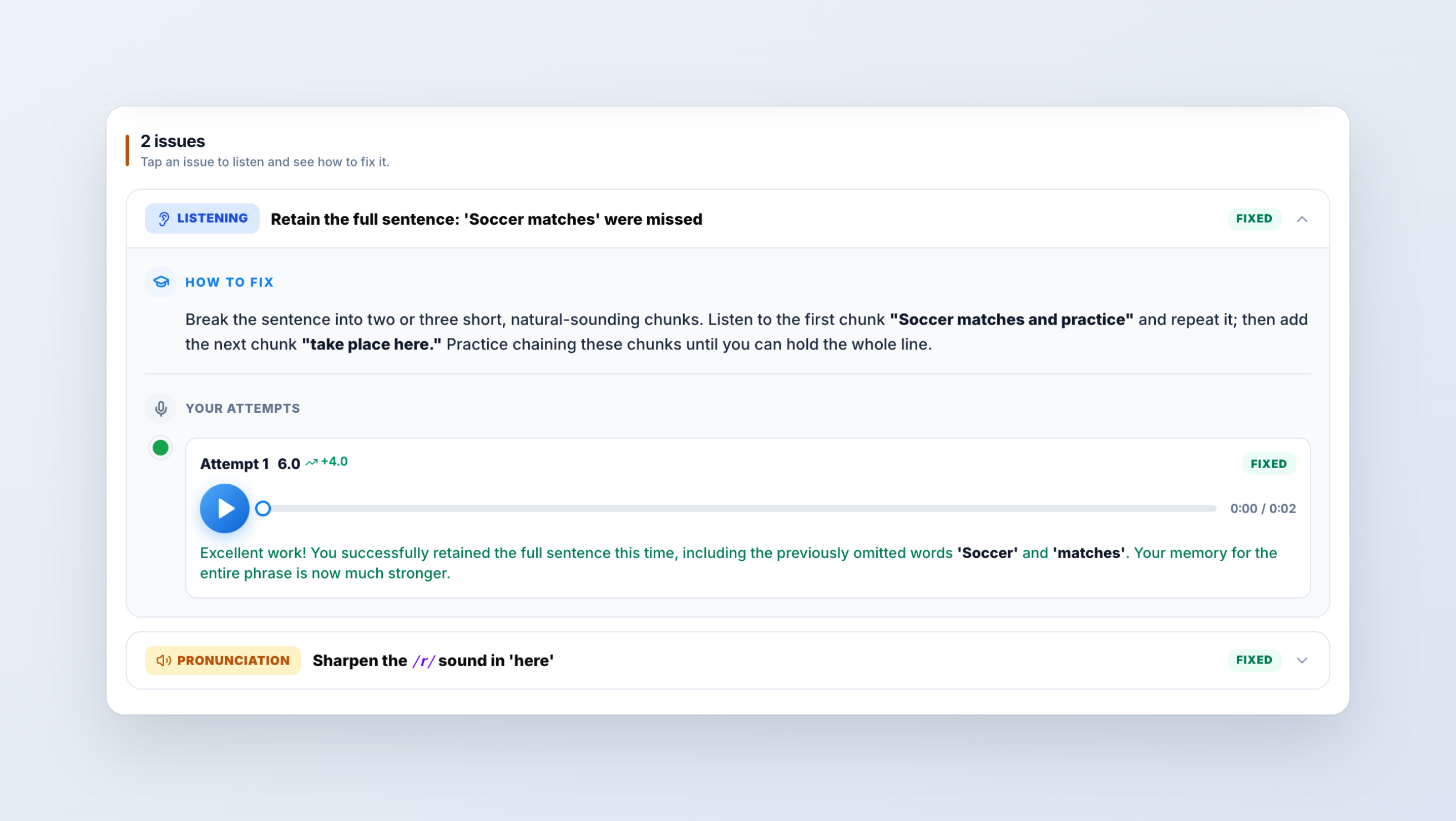Click the FIXED badge on the Pronunciation issue
The height and width of the screenshot is (821, 1456).
point(1254,660)
